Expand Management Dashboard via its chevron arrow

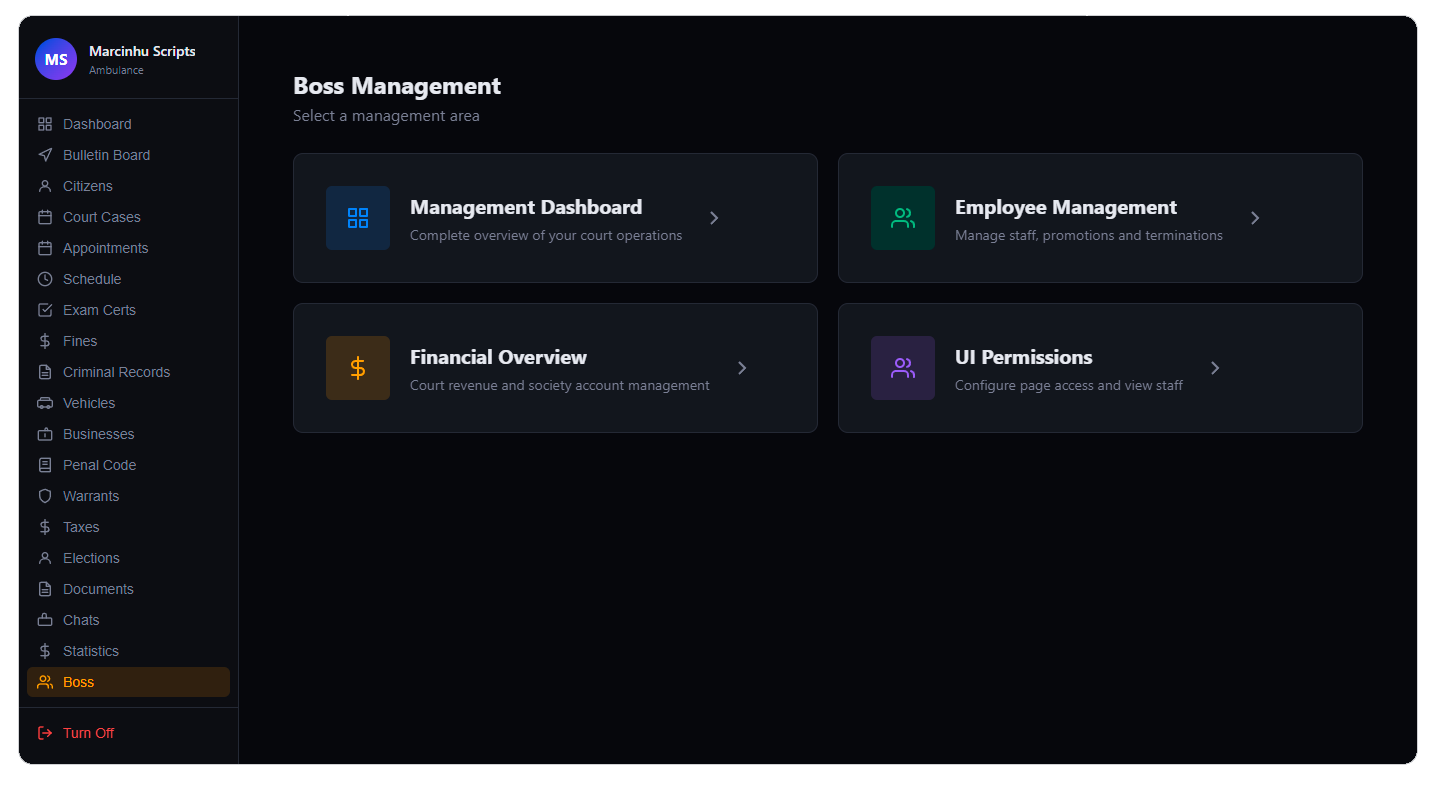[x=714, y=218]
